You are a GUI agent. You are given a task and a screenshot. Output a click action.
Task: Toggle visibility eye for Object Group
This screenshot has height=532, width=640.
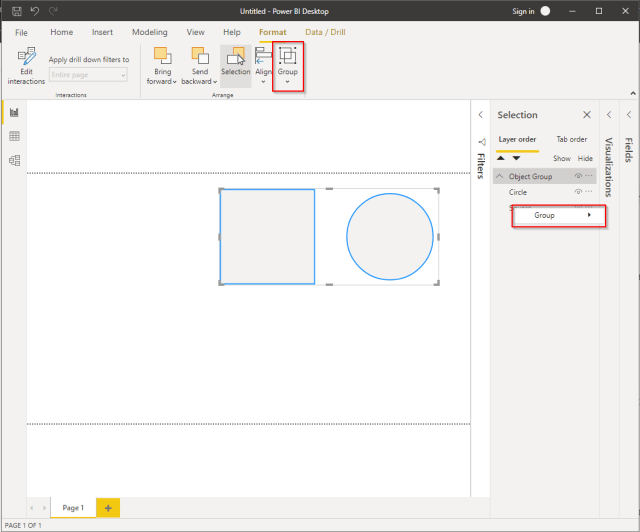(578, 176)
